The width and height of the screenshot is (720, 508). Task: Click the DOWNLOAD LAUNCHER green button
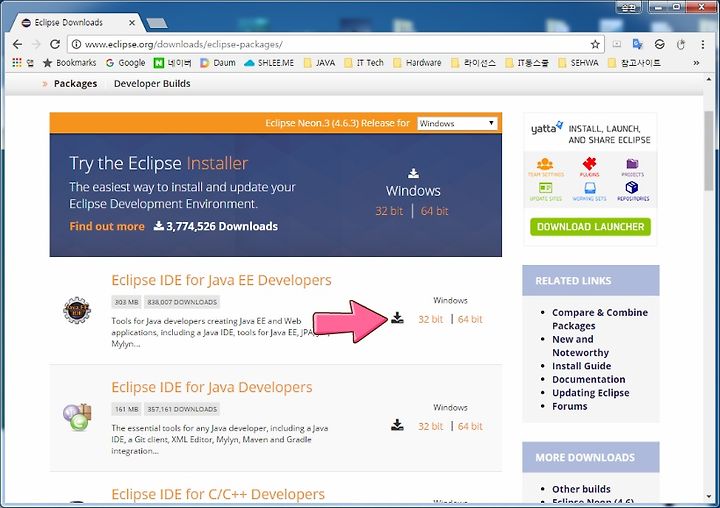(590, 226)
